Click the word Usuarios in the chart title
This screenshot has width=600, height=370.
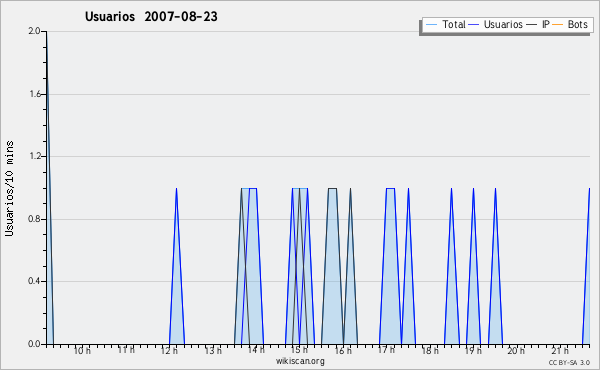coord(110,16)
